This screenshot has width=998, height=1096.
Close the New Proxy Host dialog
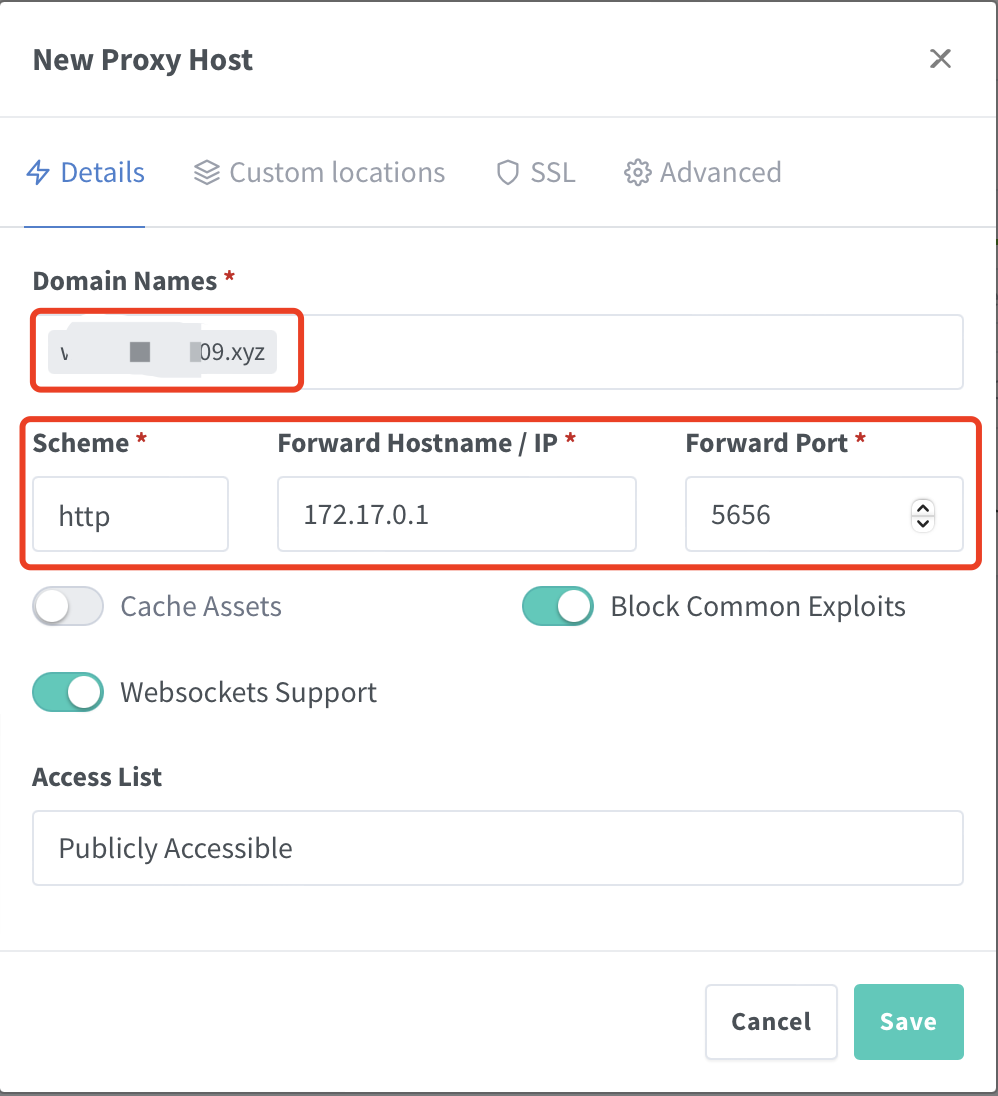pyautogui.click(x=941, y=59)
